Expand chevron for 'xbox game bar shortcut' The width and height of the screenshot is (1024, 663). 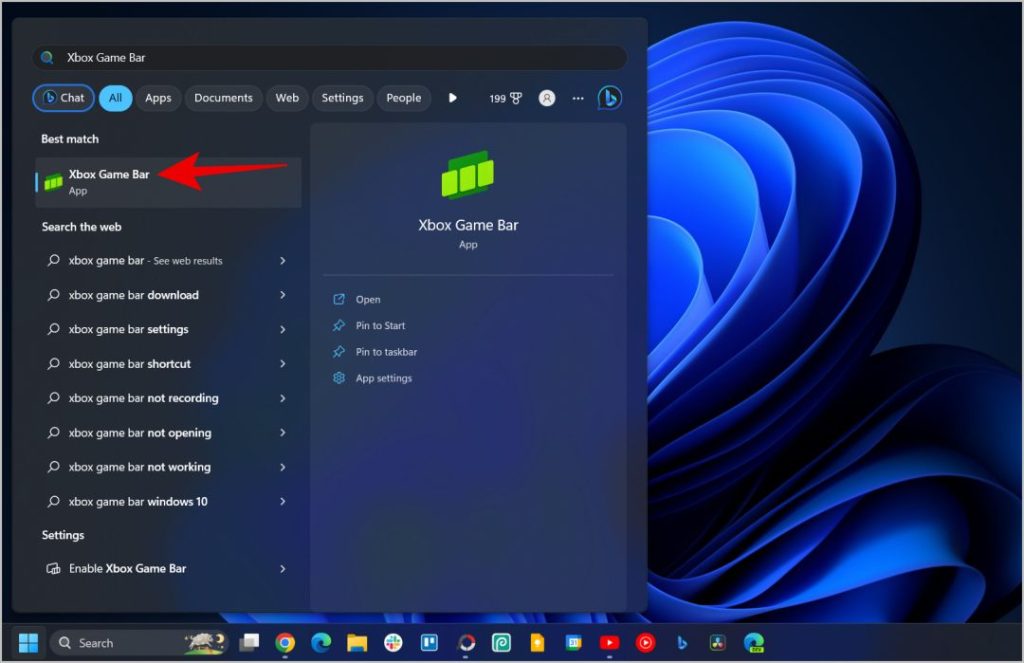coord(283,364)
